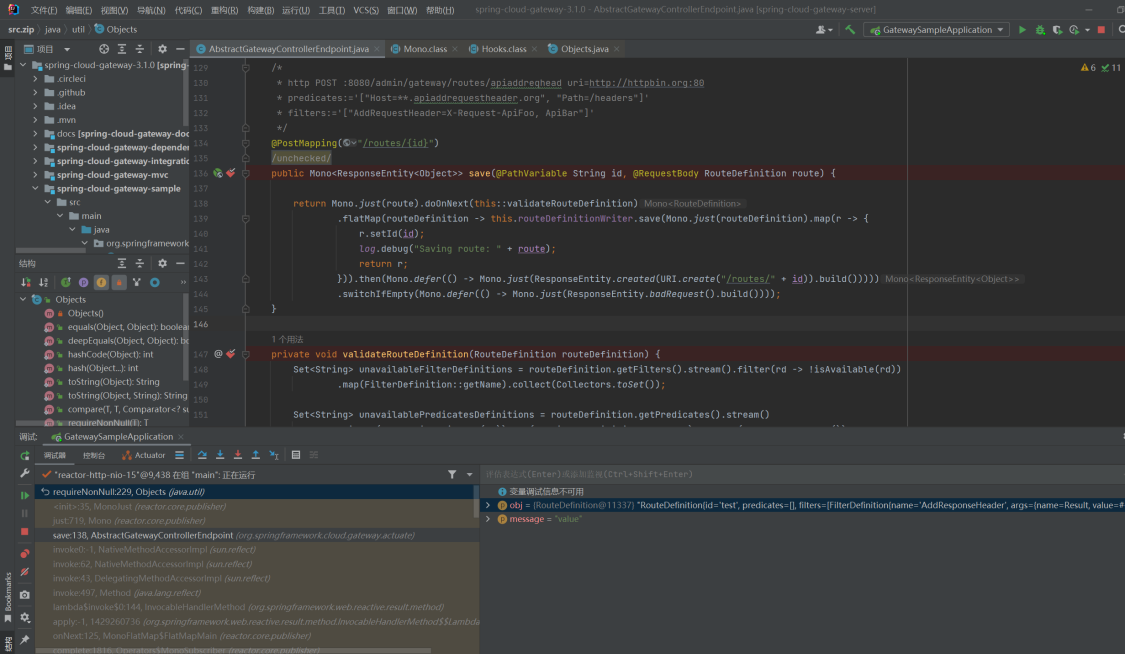1125x654 pixels.
Task: Switch to the 控制台 console tab
Action: point(94,455)
